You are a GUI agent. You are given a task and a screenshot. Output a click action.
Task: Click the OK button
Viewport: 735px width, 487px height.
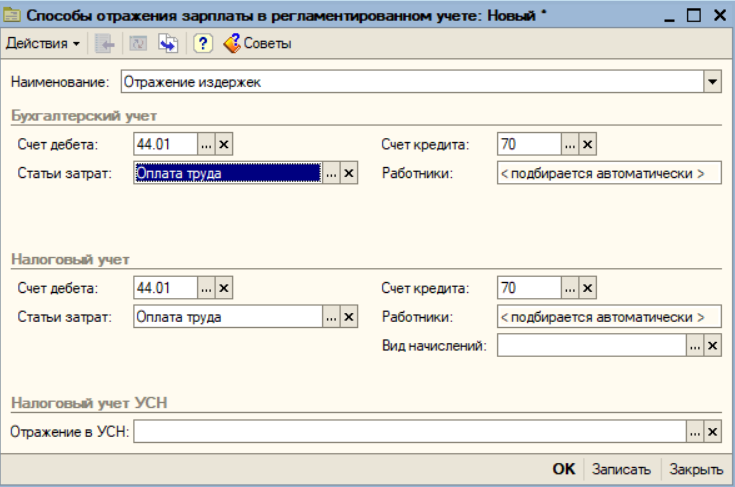pos(563,469)
